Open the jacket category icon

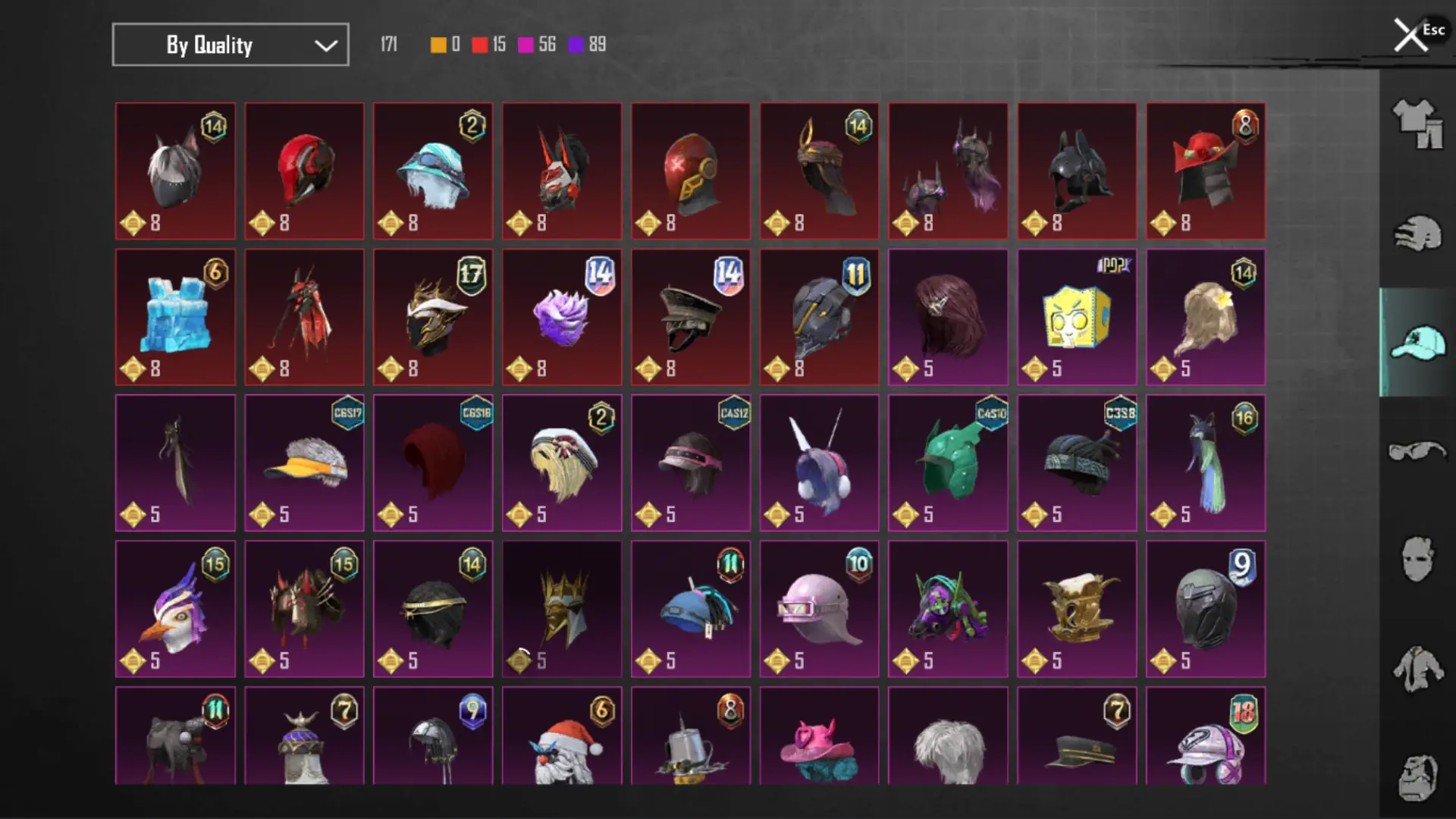click(x=1417, y=669)
